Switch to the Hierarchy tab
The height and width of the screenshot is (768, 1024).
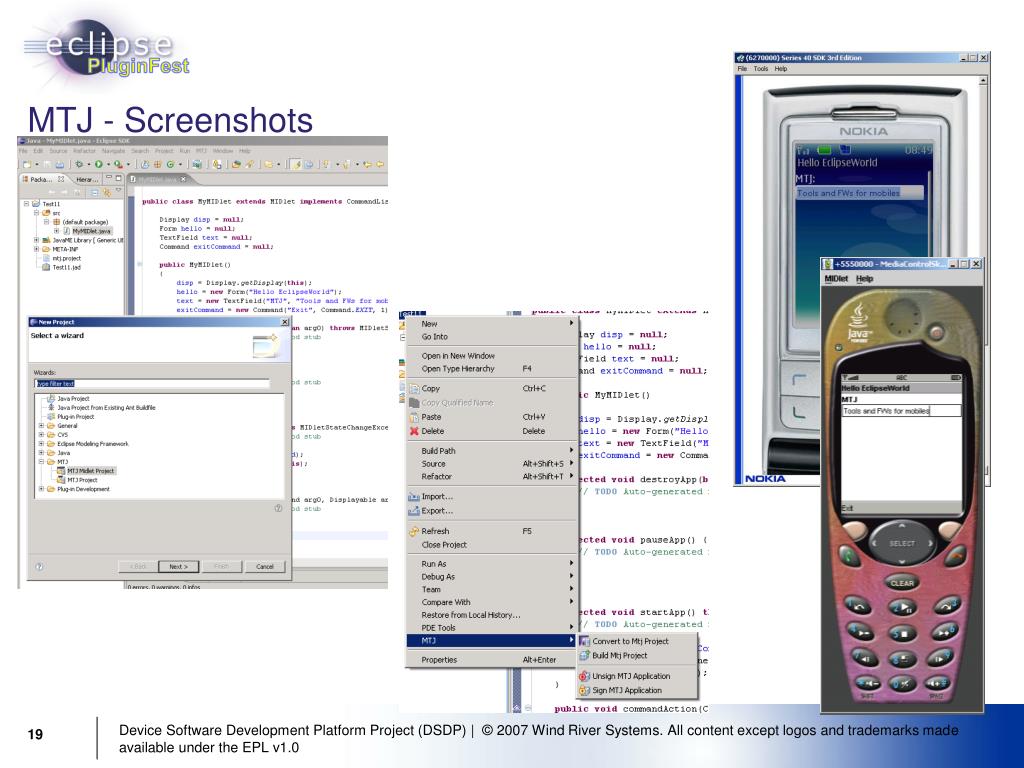(x=87, y=180)
